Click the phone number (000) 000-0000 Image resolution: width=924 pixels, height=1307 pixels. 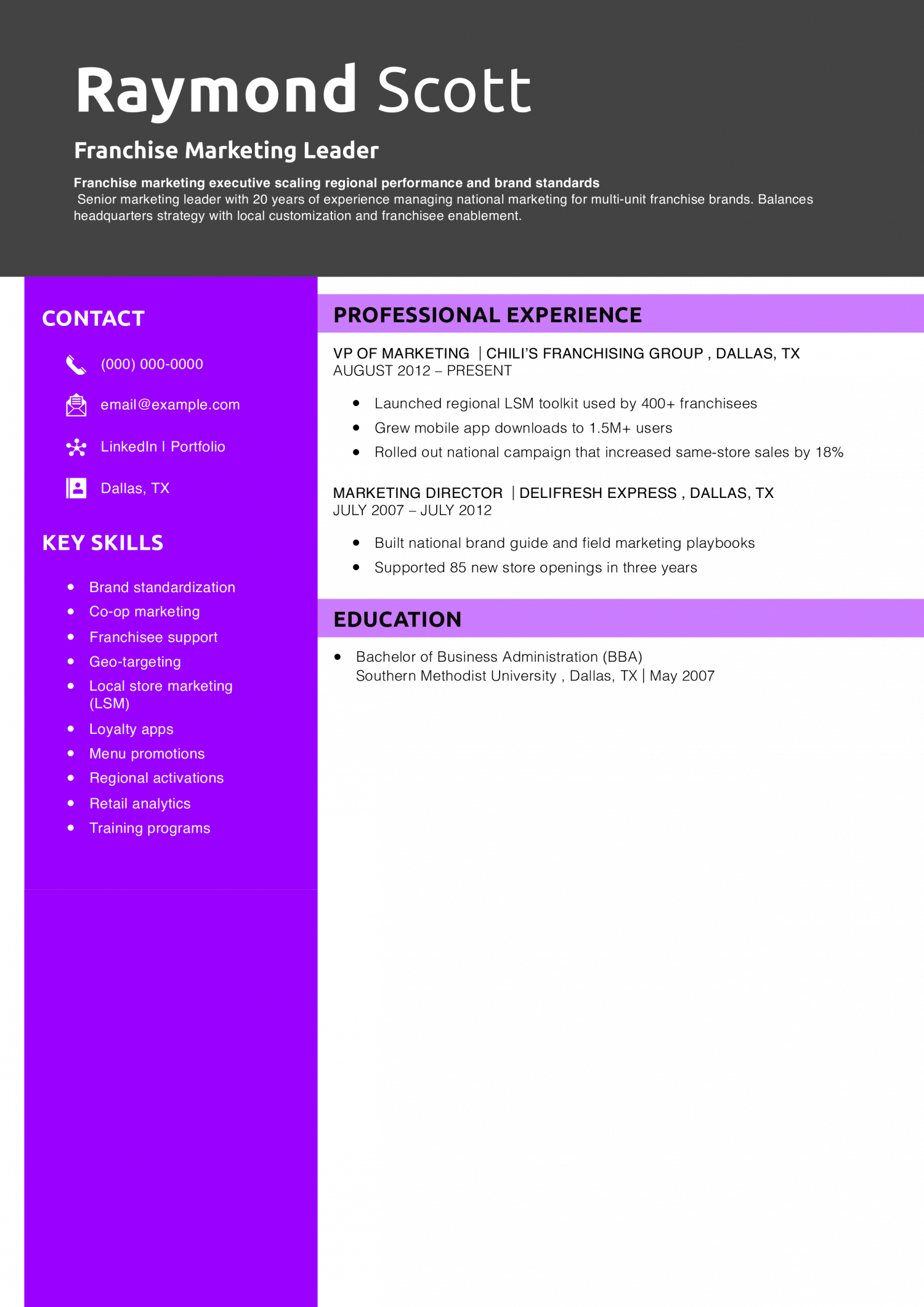pos(152,365)
